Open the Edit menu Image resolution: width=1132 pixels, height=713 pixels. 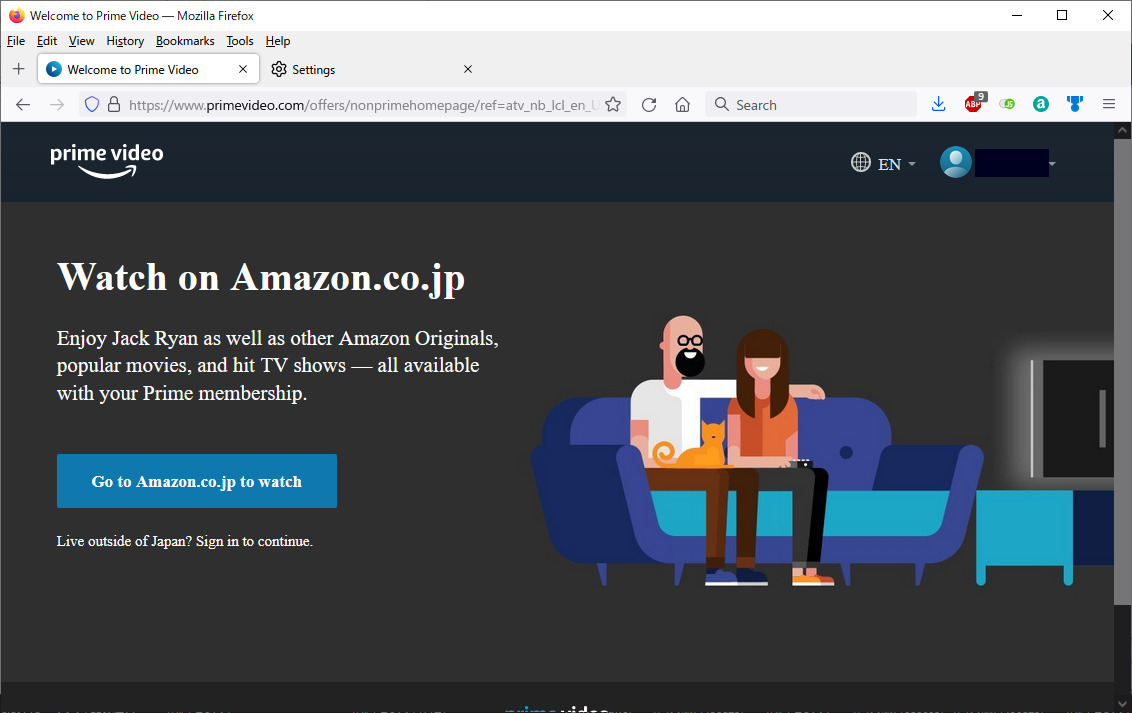coord(47,41)
